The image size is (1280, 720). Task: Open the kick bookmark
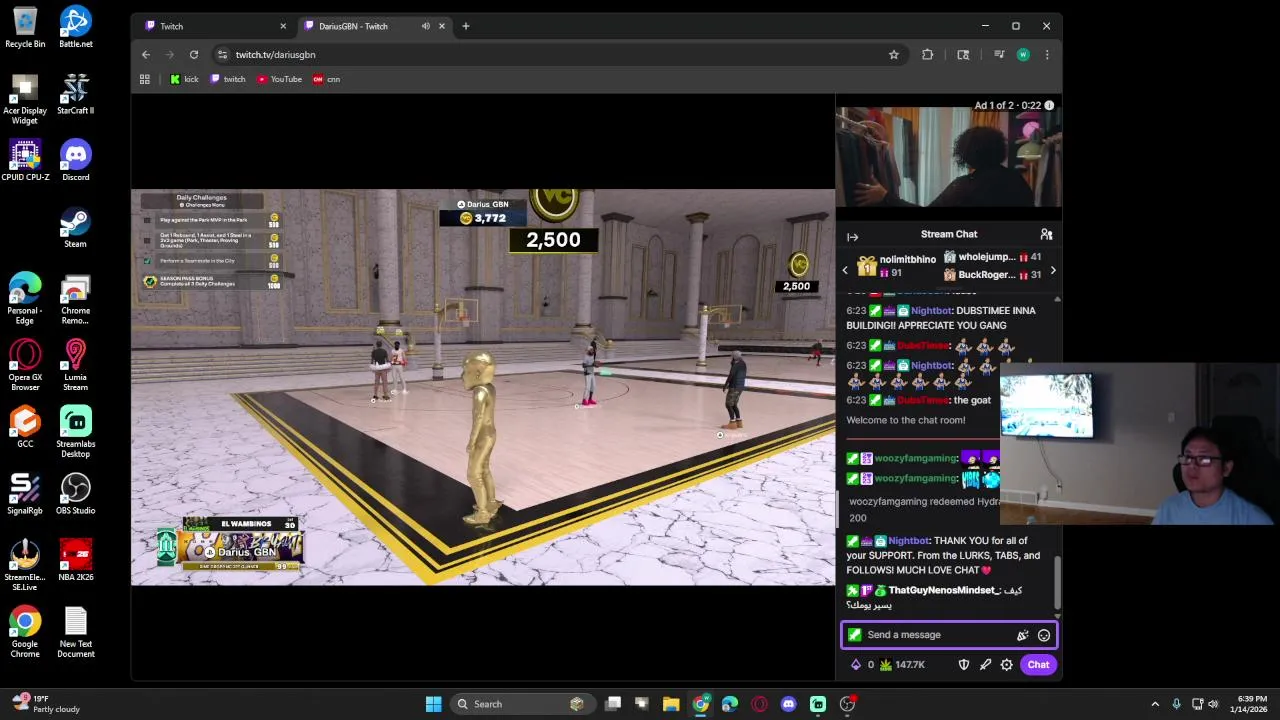[184, 79]
